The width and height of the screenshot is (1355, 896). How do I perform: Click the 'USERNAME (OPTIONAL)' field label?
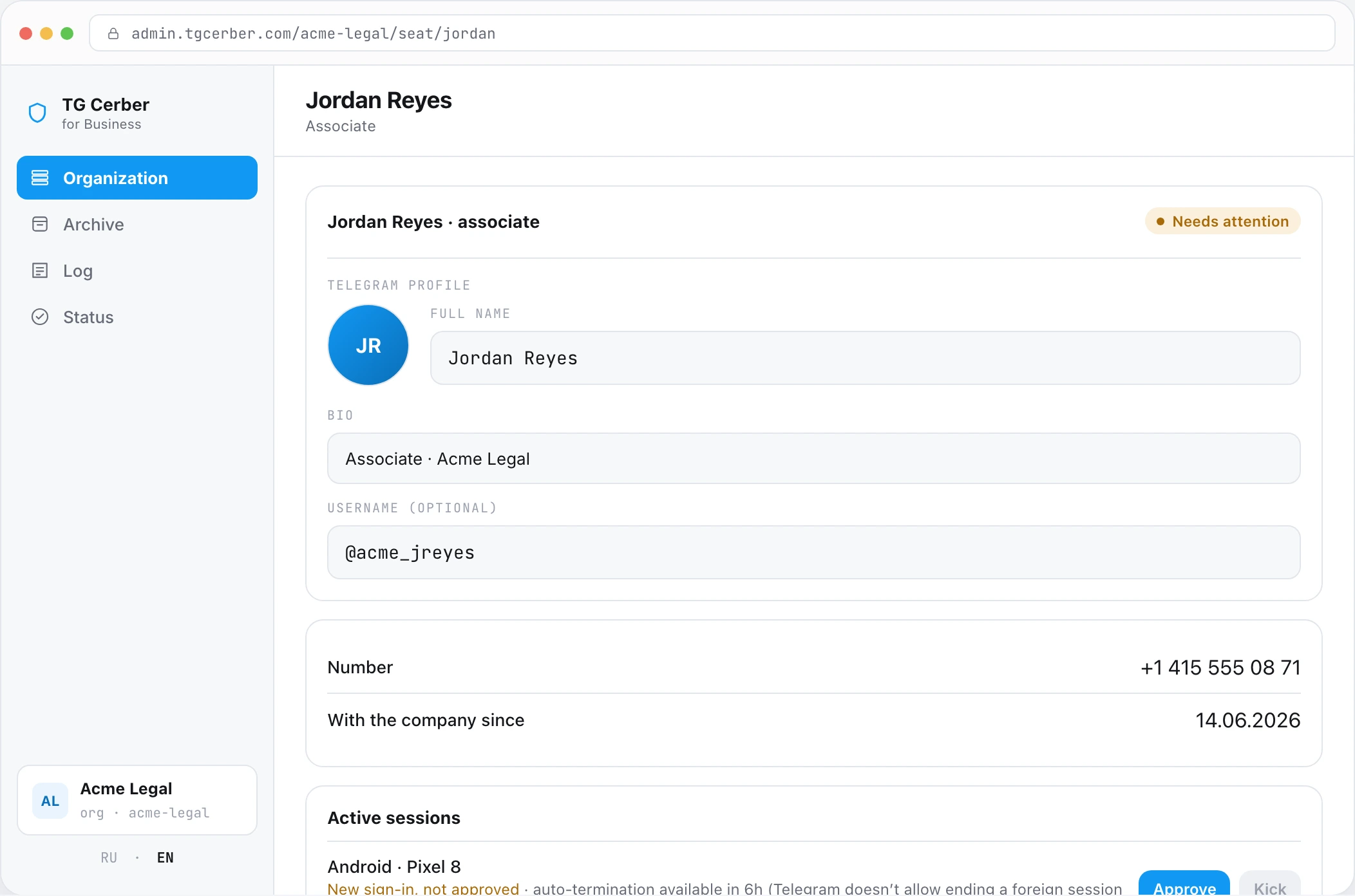[x=412, y=508]
